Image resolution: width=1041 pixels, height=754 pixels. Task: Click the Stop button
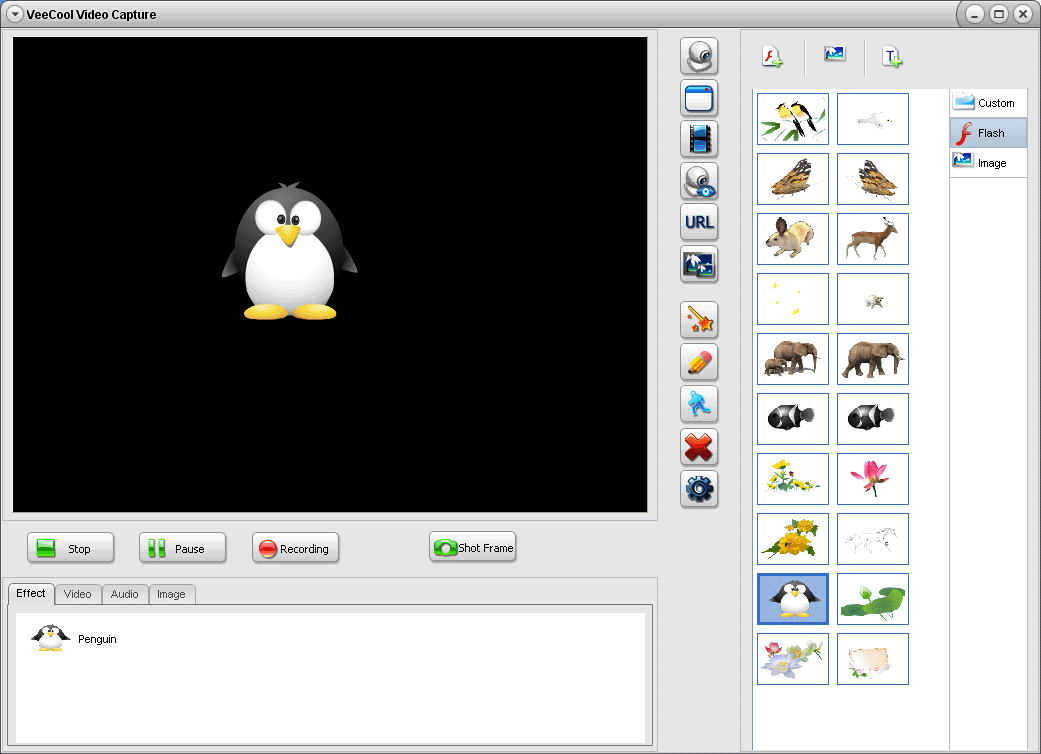tap(70, 548)
